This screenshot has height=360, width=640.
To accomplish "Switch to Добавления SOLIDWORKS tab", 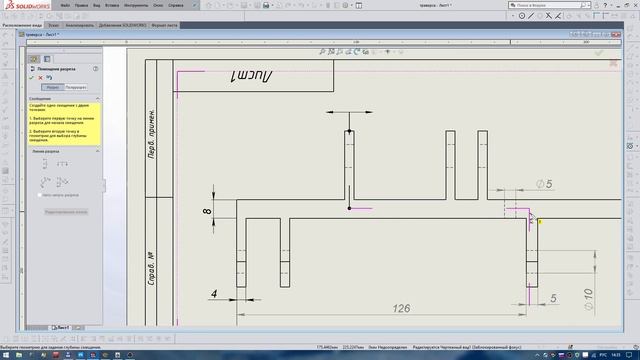I will (122, 25).
